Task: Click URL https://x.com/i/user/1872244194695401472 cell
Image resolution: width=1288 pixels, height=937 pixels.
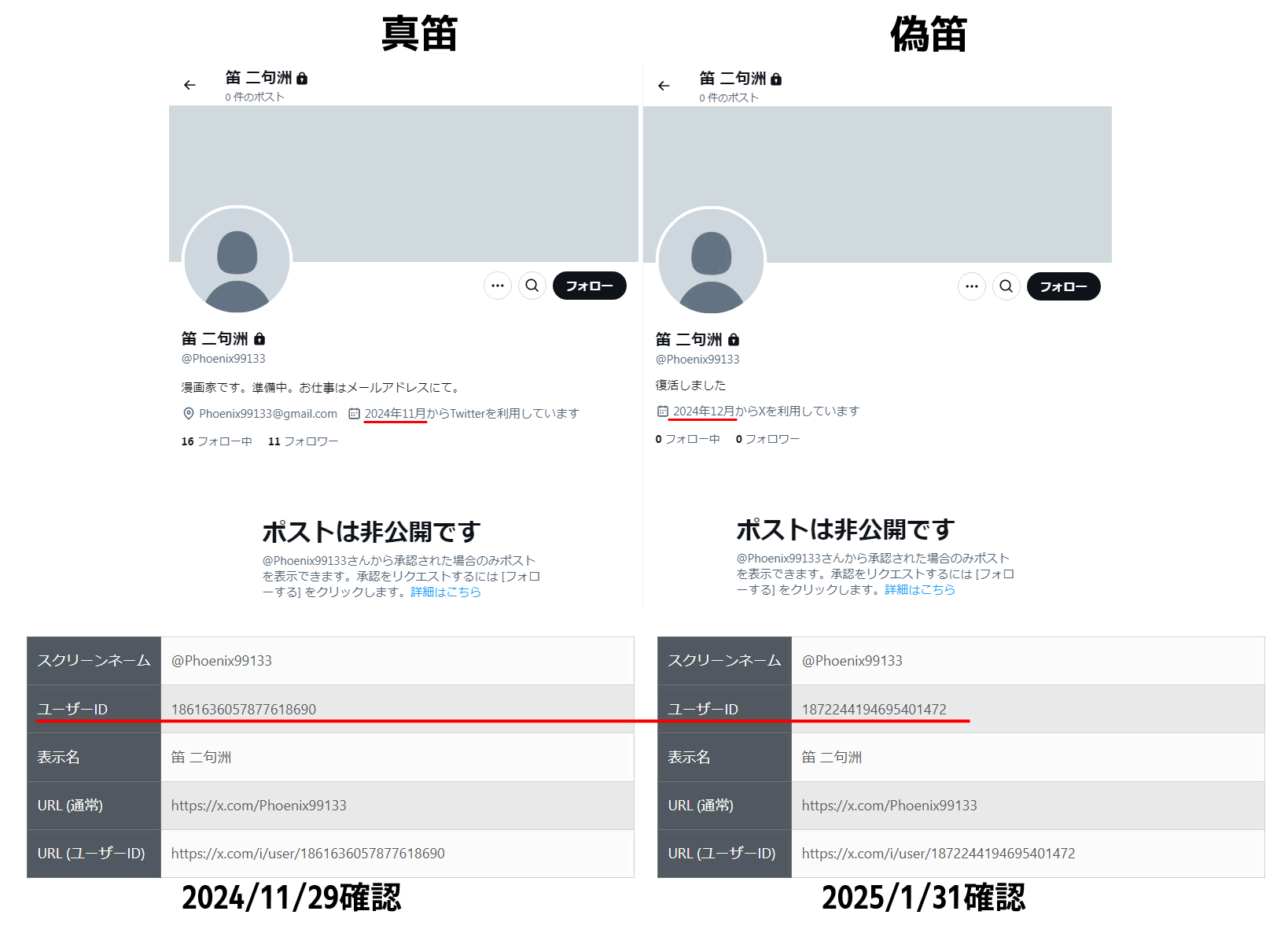Action: [x=1028, y=854]
